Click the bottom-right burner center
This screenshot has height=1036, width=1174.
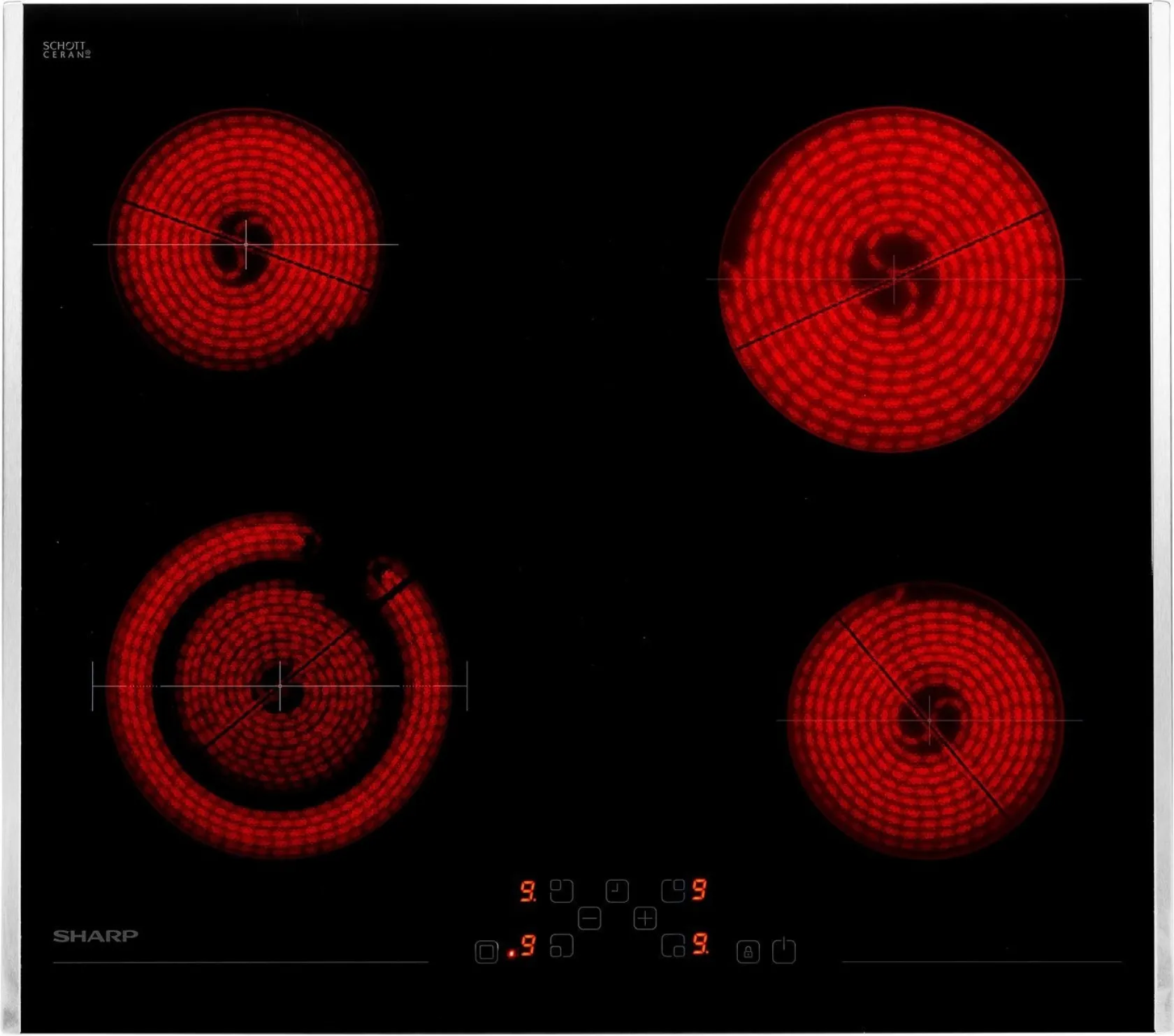click(x=929, y=719)
